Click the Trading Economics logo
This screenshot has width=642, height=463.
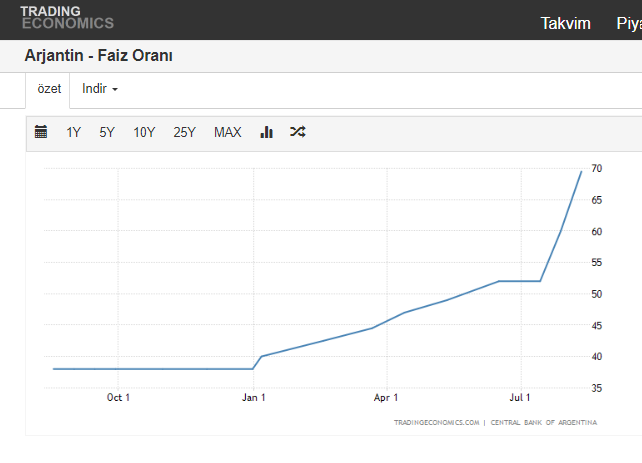[x=66, y=18]
